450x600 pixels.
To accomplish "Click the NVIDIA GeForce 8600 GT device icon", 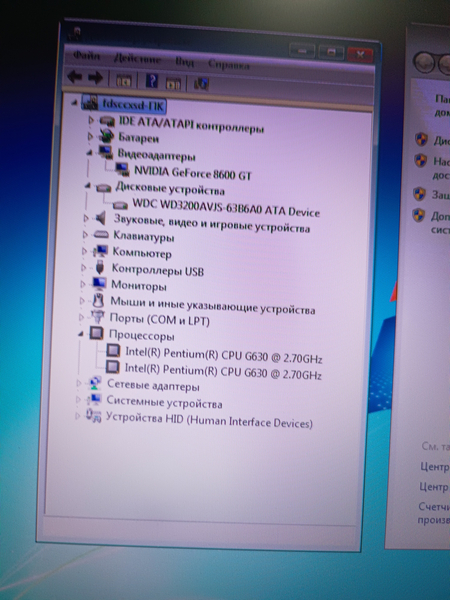I will [123, 169].
